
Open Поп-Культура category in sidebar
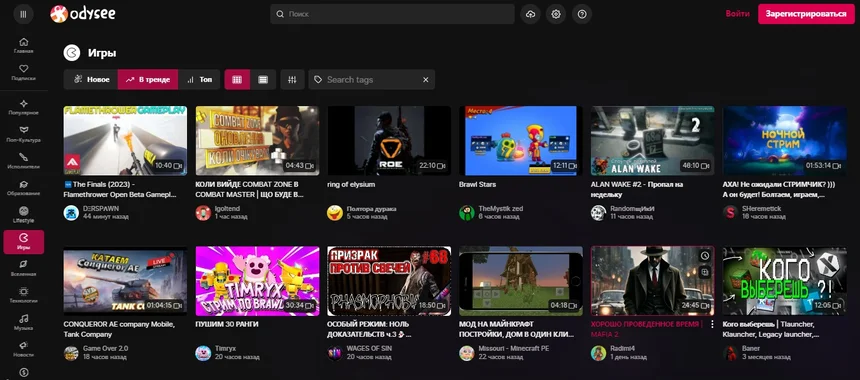click(x=24, y=134)
